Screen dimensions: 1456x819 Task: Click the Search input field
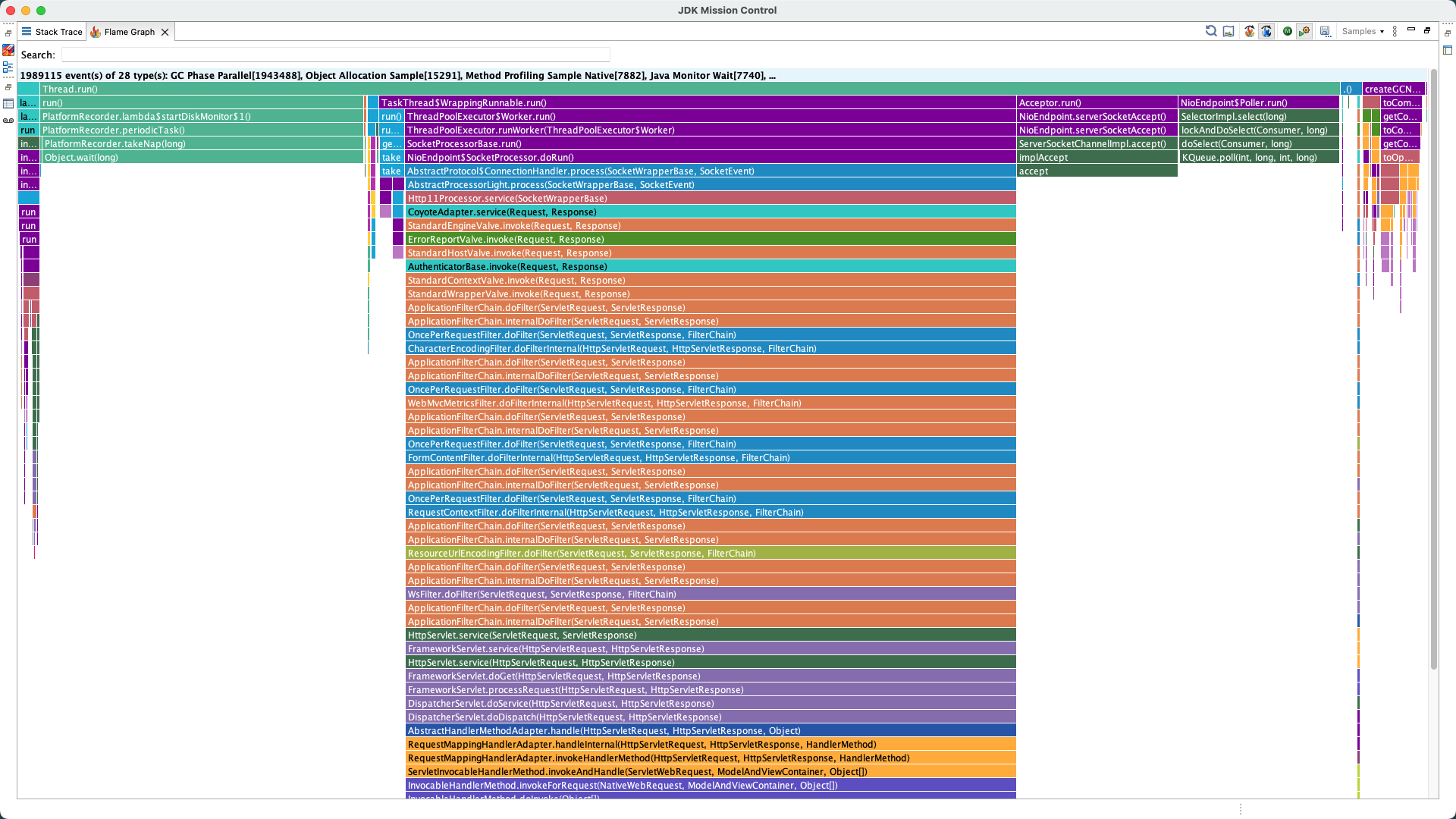tap(335, 55)
